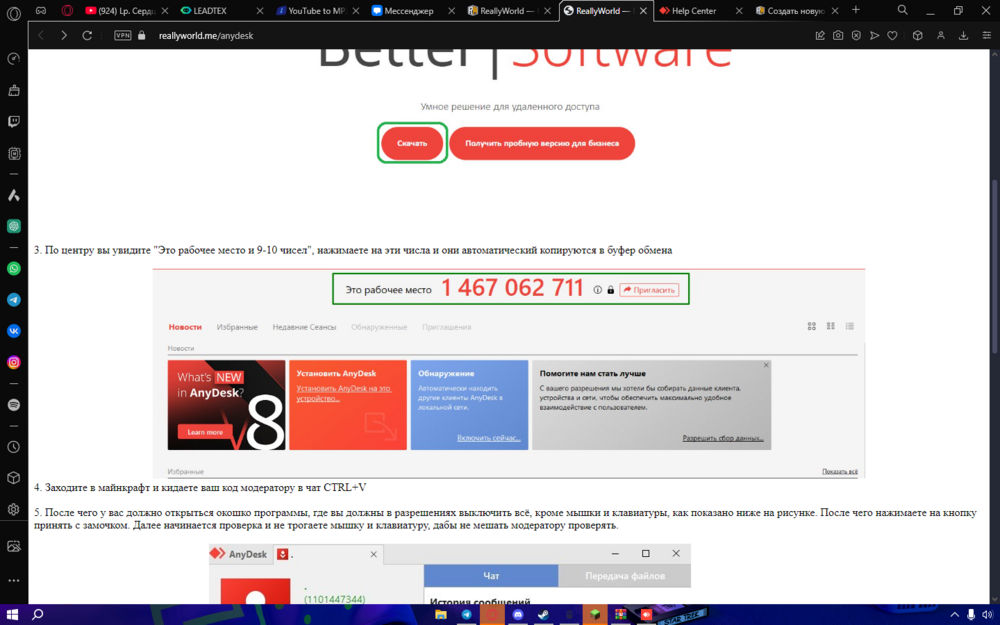Screen dimensions: 1000x625
Task: Open the extensions cube in toolbar
Action: click(x=918, y=36)
